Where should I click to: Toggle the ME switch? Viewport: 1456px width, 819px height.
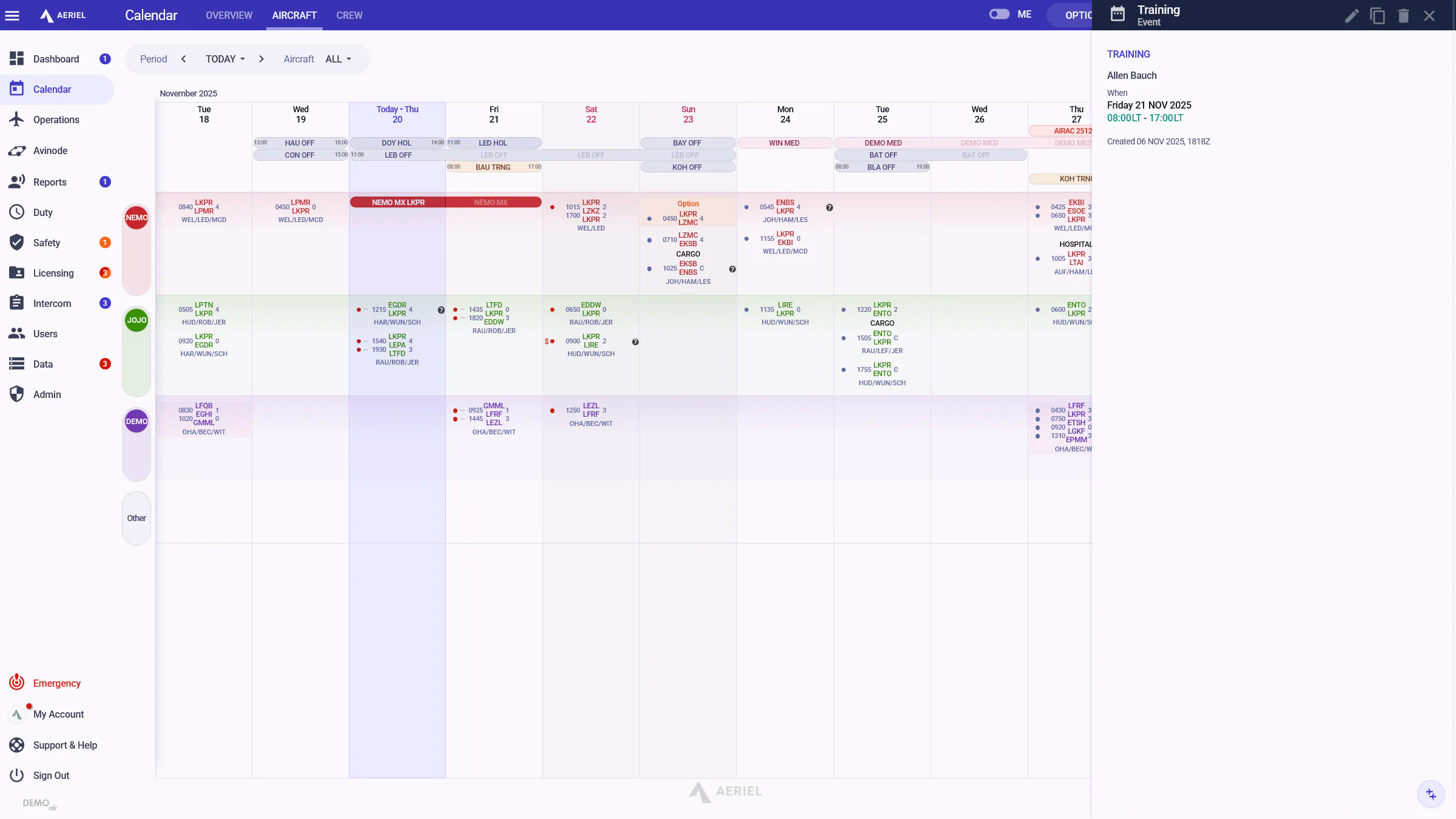coord(999,15)
